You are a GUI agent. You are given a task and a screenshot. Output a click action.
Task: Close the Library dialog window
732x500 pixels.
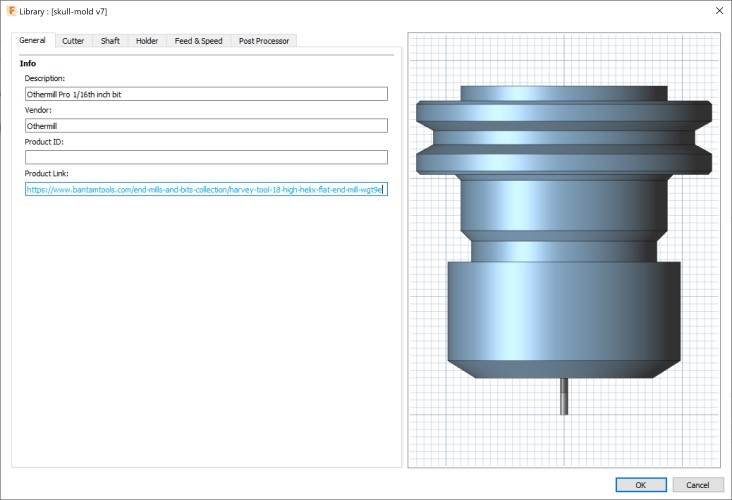click(719, 10)
